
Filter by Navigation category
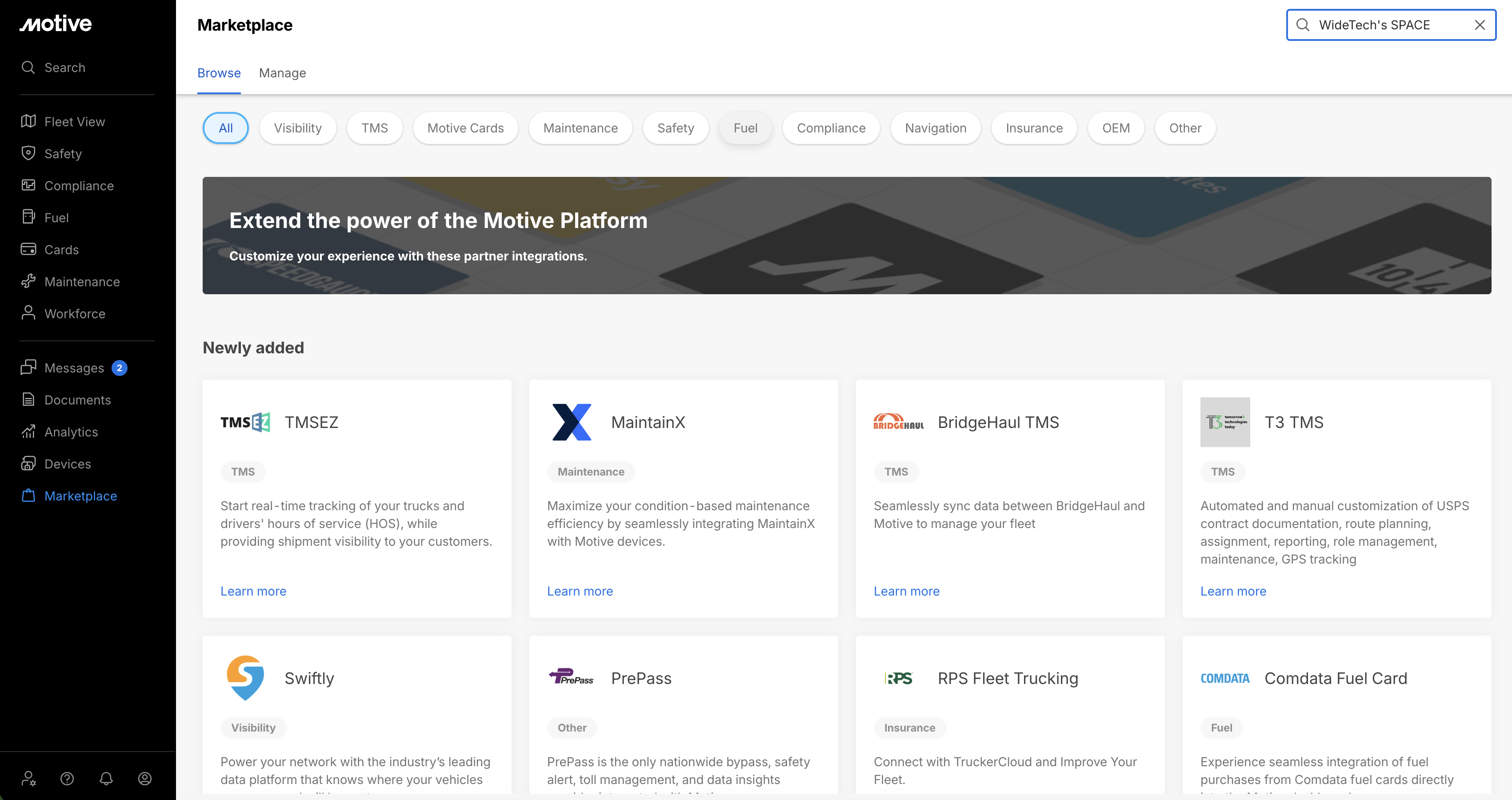pyautogui.click(x=936, y=128)
